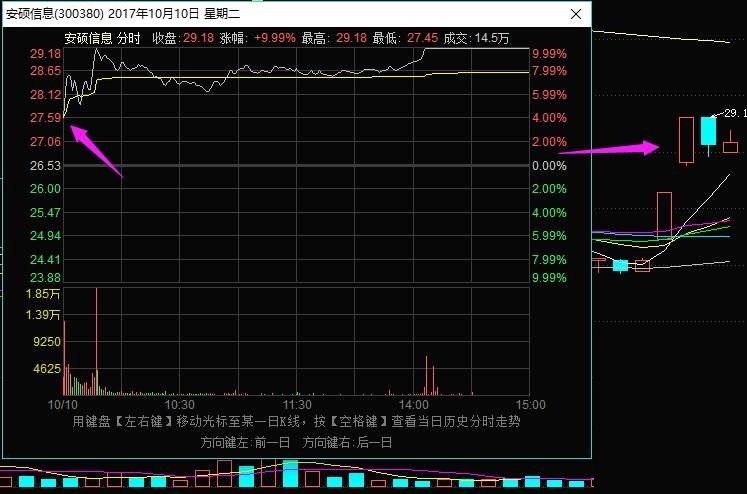Click the tall cyan candlestick labeled 29.1
The width and height of the screenshot is (747, 494).
(x=708, y=131)
